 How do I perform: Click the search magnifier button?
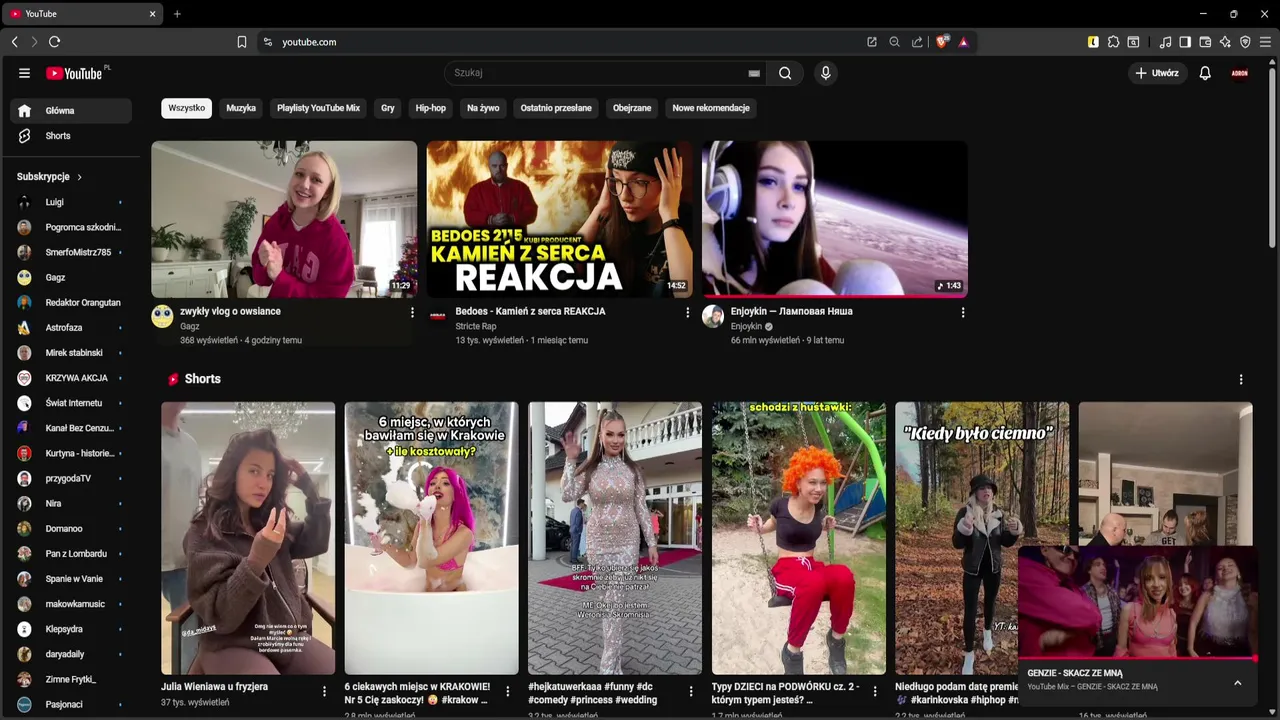(x=785, y=73)
